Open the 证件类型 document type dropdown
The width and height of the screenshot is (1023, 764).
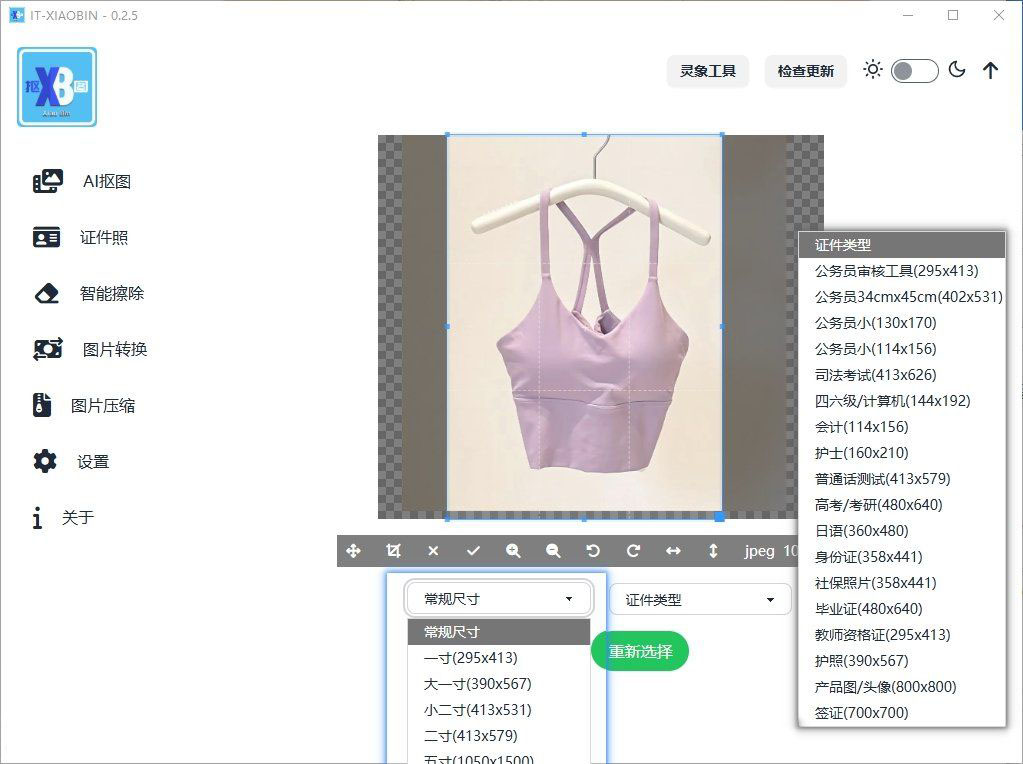(x=699, y=597)
